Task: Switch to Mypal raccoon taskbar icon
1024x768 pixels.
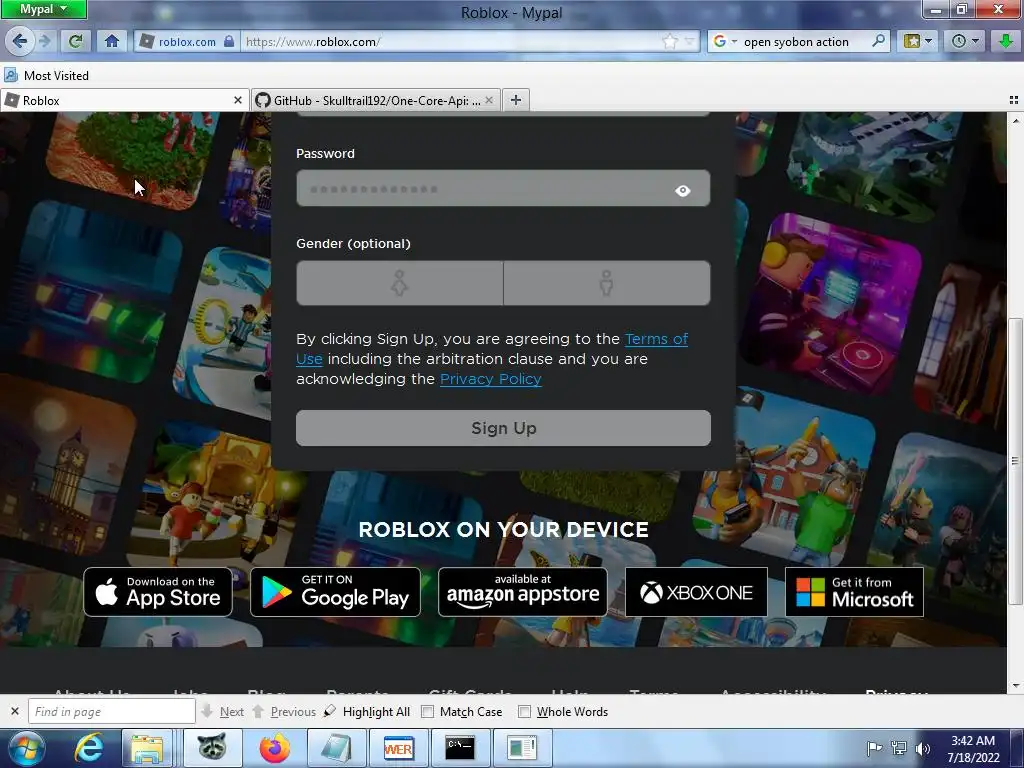Action: [212, 748]
